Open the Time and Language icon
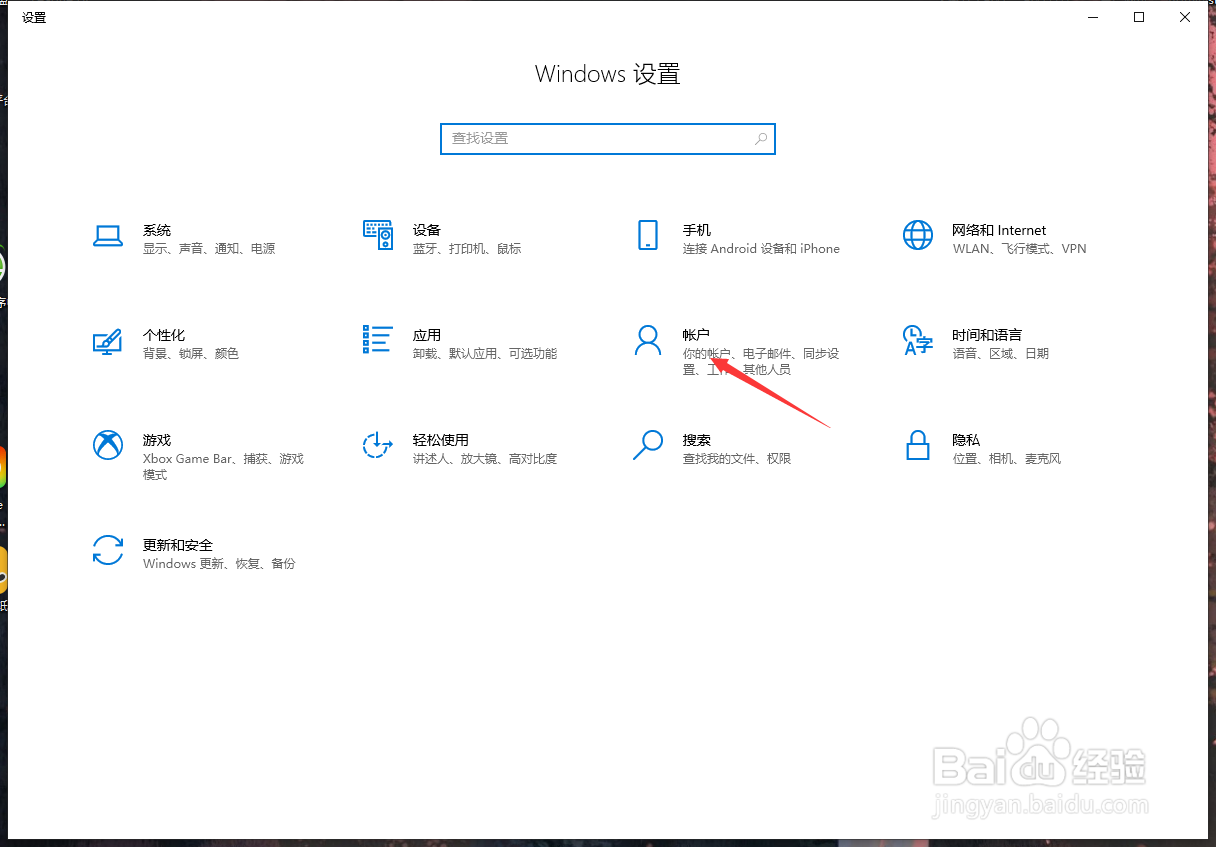The width and height of the screenshot is (1216, 847). (917, 340)
